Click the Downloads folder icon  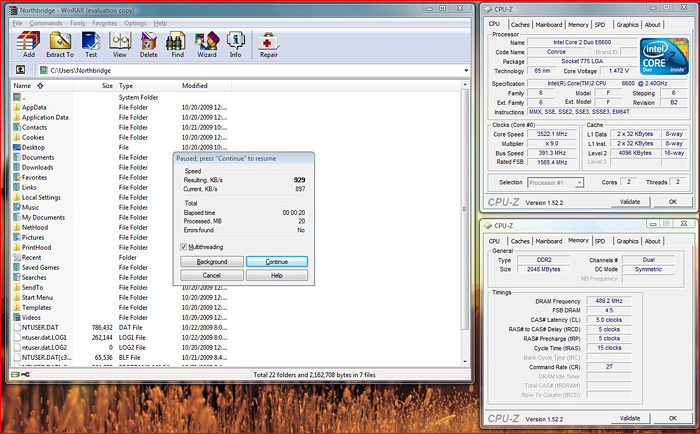[17, 167]
